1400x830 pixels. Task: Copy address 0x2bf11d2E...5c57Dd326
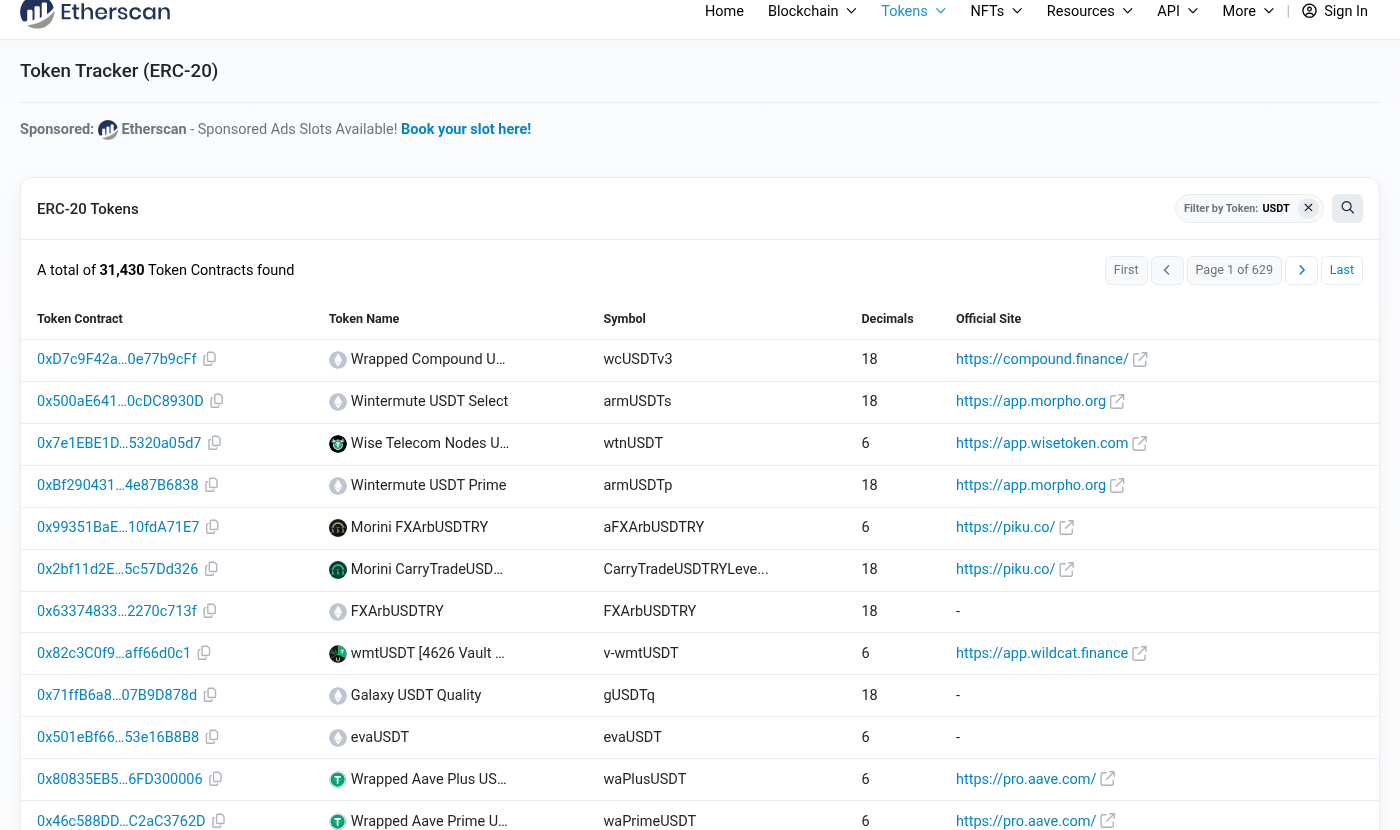tap(212, 569)
